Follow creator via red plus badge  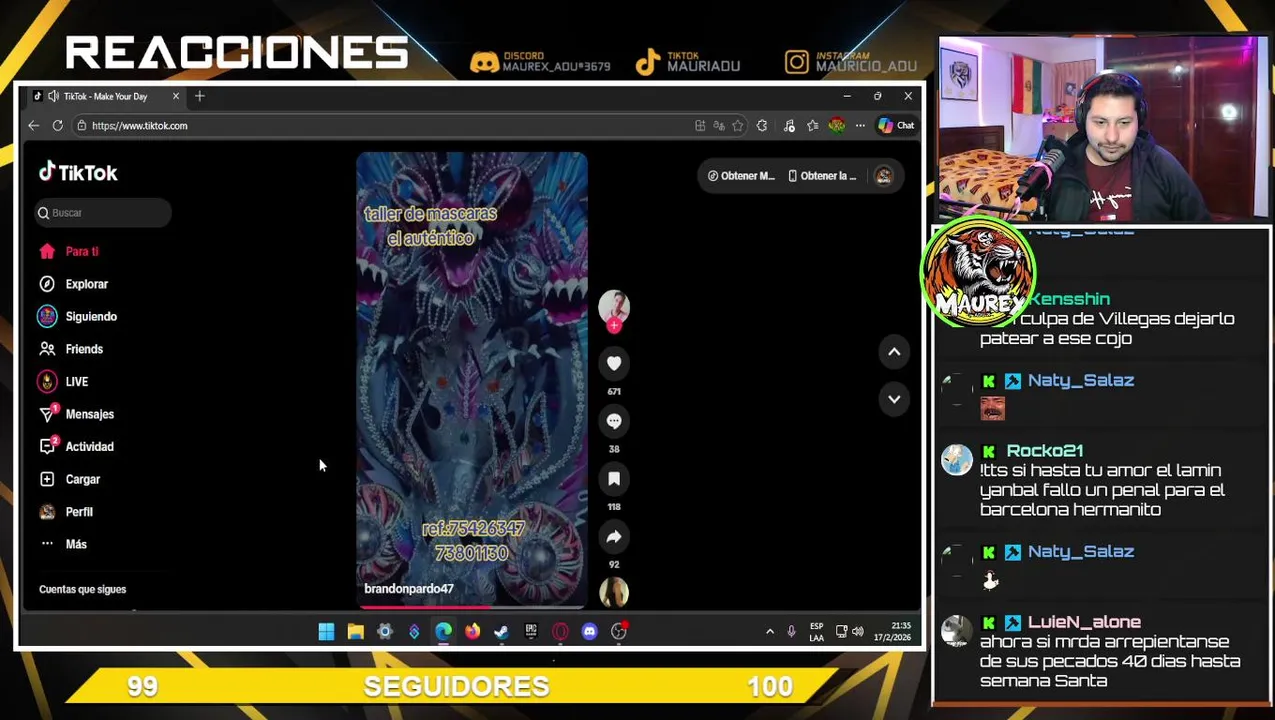pos(614,326)
